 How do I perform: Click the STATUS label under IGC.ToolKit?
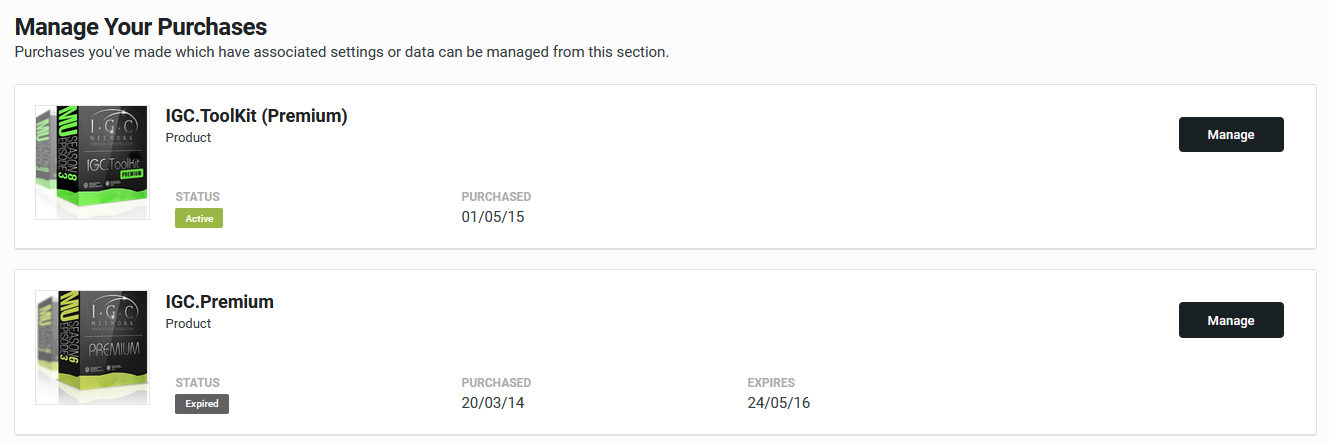(x=197, y=197)
